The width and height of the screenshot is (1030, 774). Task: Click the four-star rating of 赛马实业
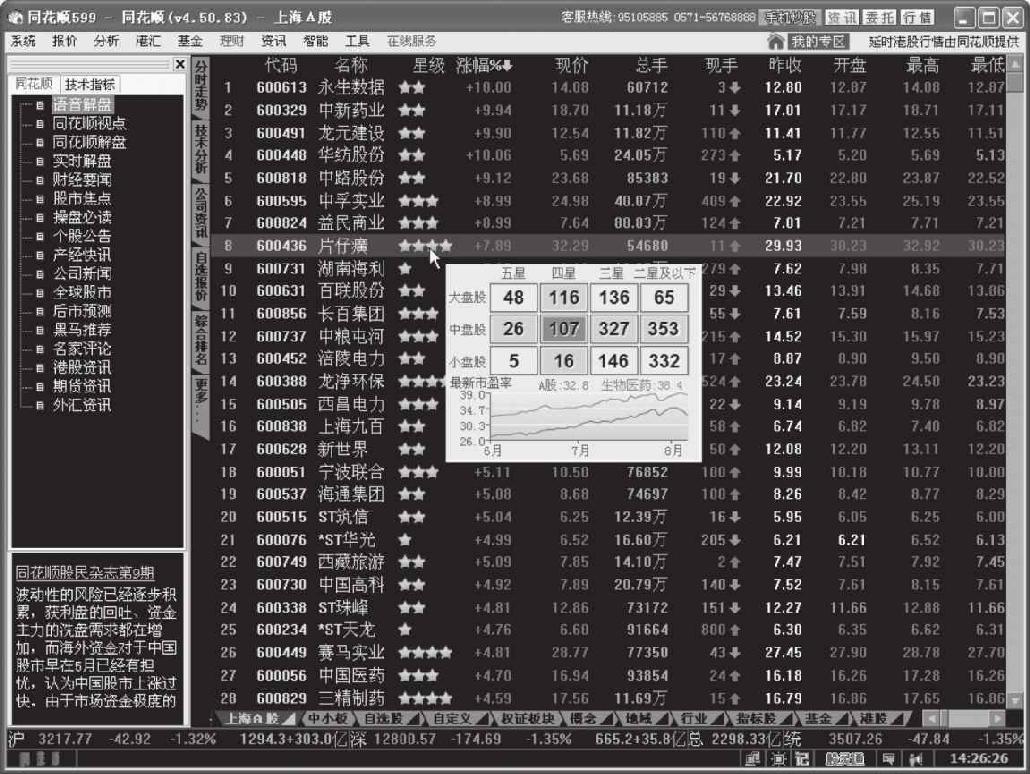click(425, 652)
